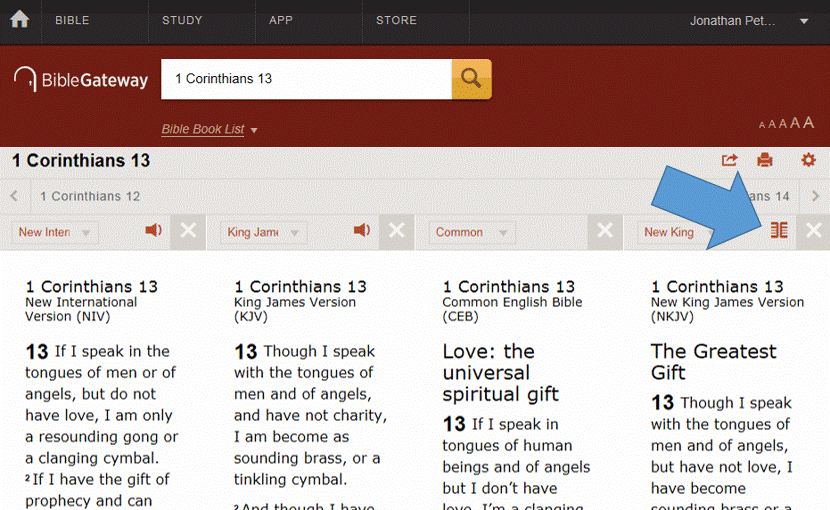830x510 pixels.
Task: Open the BIBLE menu
Action: point(72,20)
